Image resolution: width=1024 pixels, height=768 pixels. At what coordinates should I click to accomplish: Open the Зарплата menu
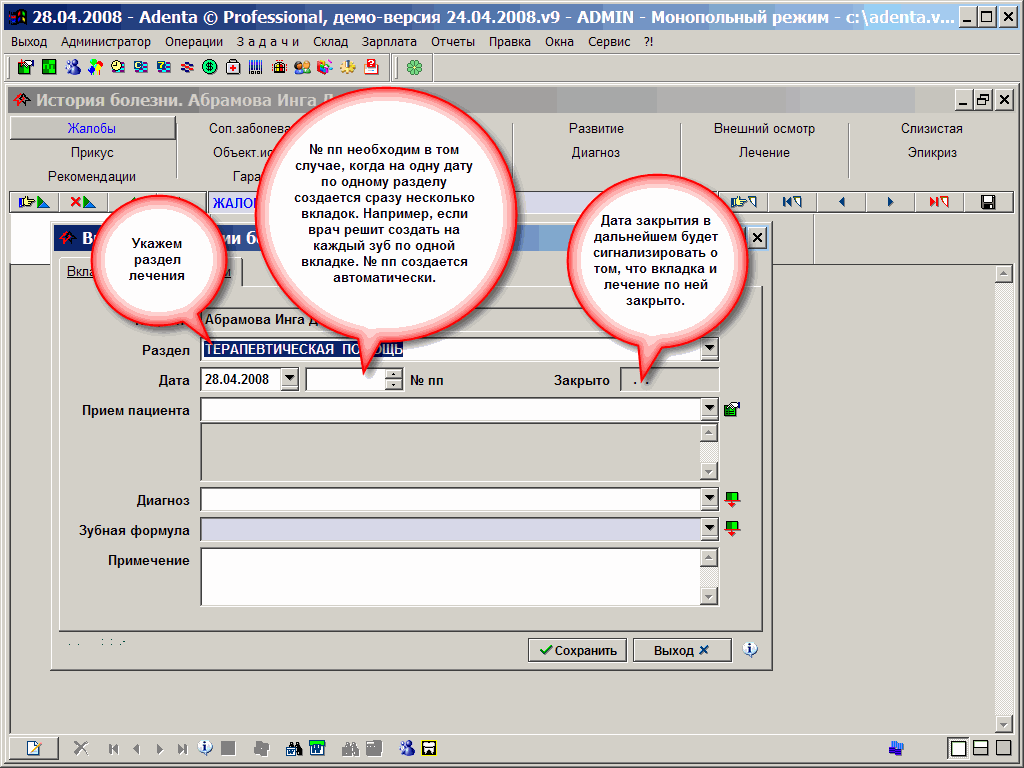tap(389, 42)
